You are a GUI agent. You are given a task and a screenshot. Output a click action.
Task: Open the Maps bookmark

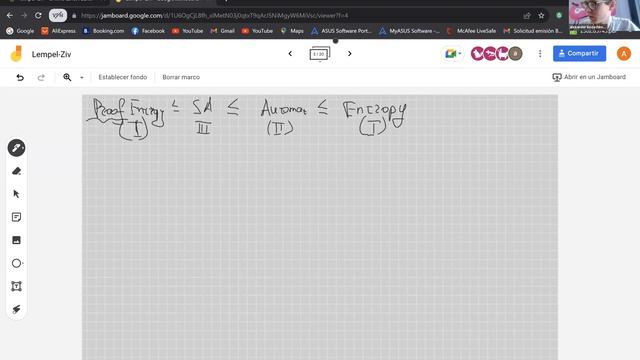pyautogui.click(x=292, y=31)
